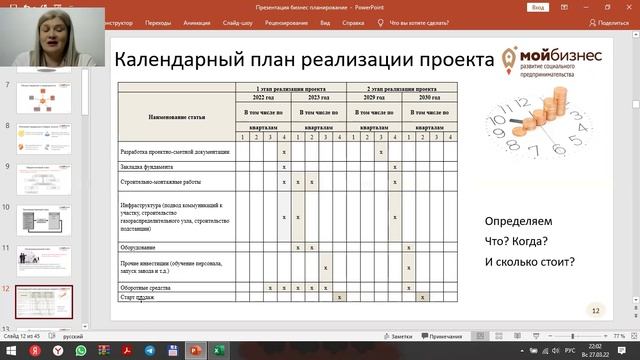Show hidden system tray icons
Image resolution: width=640 pixels, height=360 pixels.
coord(522,351)
